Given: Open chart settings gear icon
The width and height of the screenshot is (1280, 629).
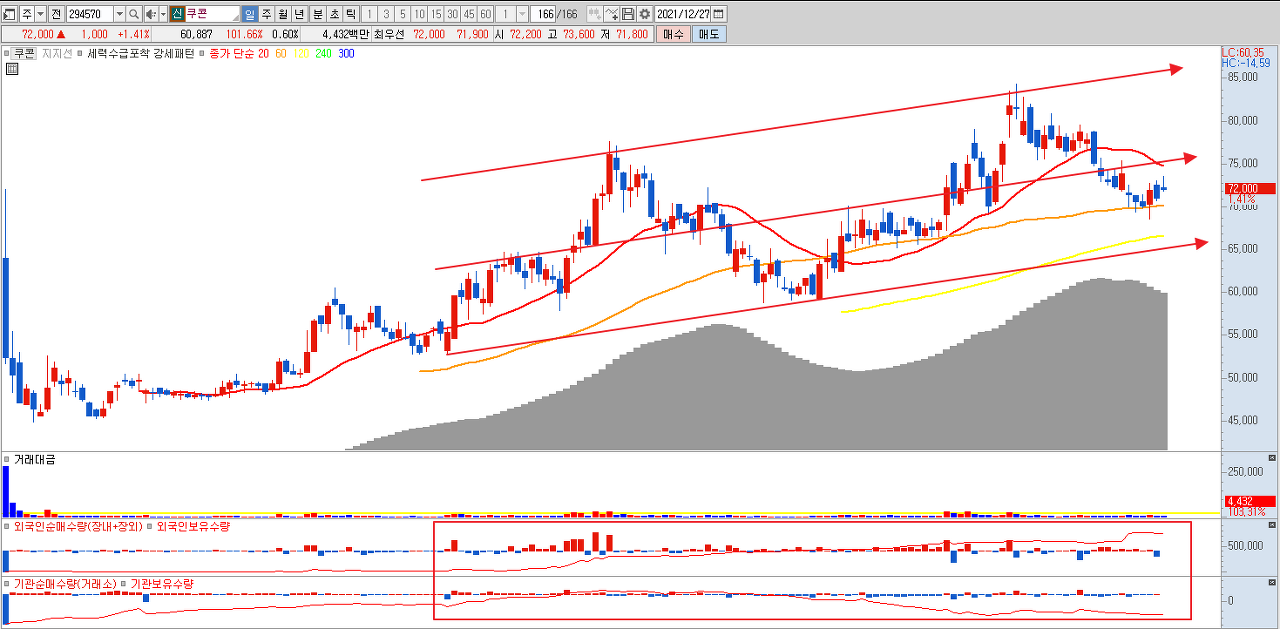Looking at the screenshot, I should (644, 14).
